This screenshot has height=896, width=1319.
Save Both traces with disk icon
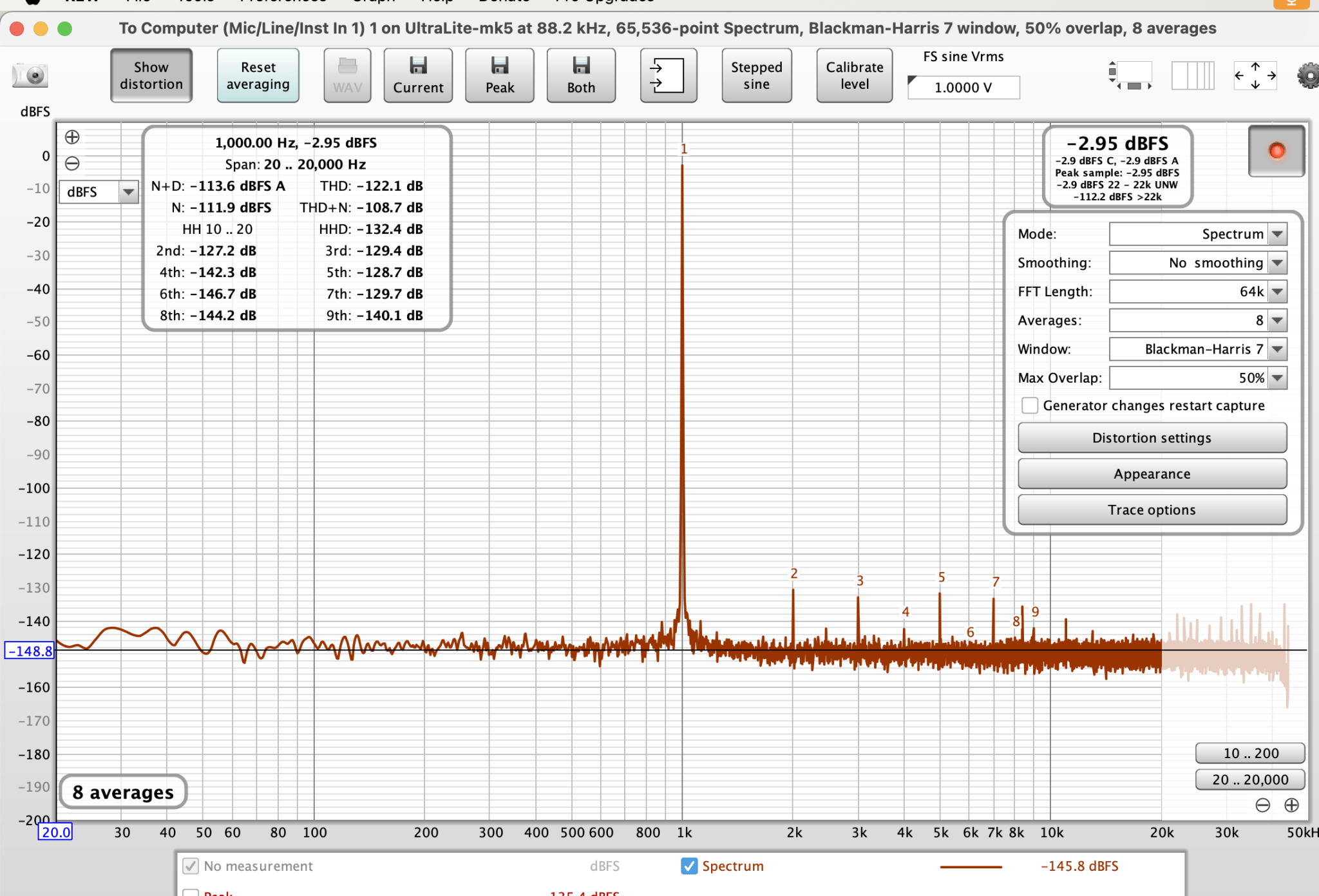click(x=581, y=75)
